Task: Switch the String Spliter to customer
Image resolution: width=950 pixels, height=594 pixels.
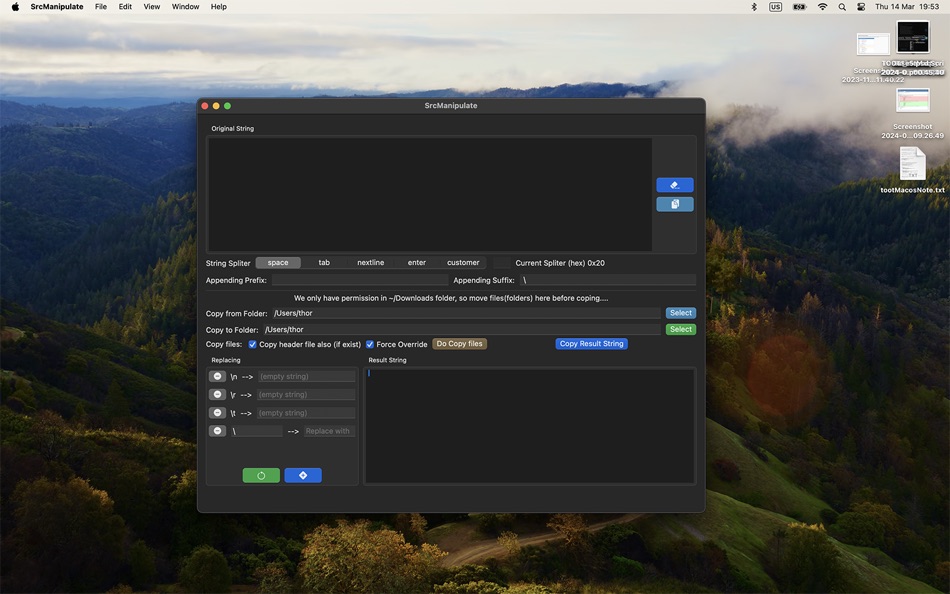Action: [463, 262]
